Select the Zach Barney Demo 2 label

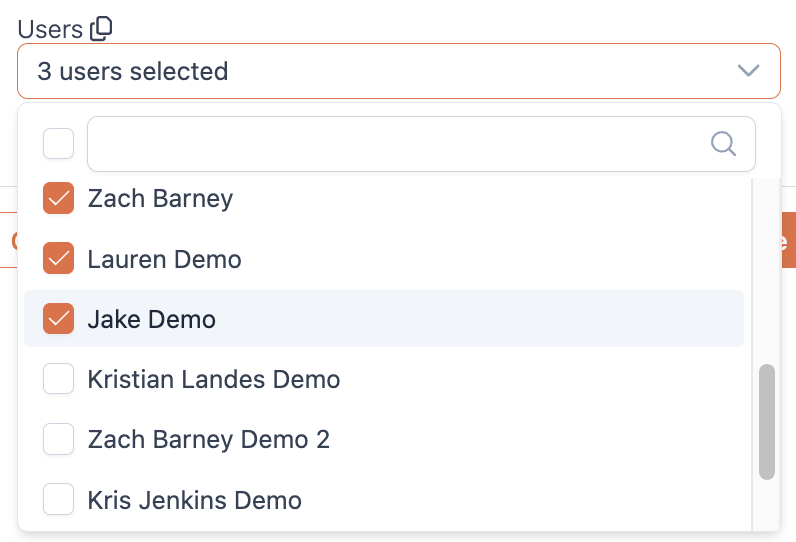(209, 440)
